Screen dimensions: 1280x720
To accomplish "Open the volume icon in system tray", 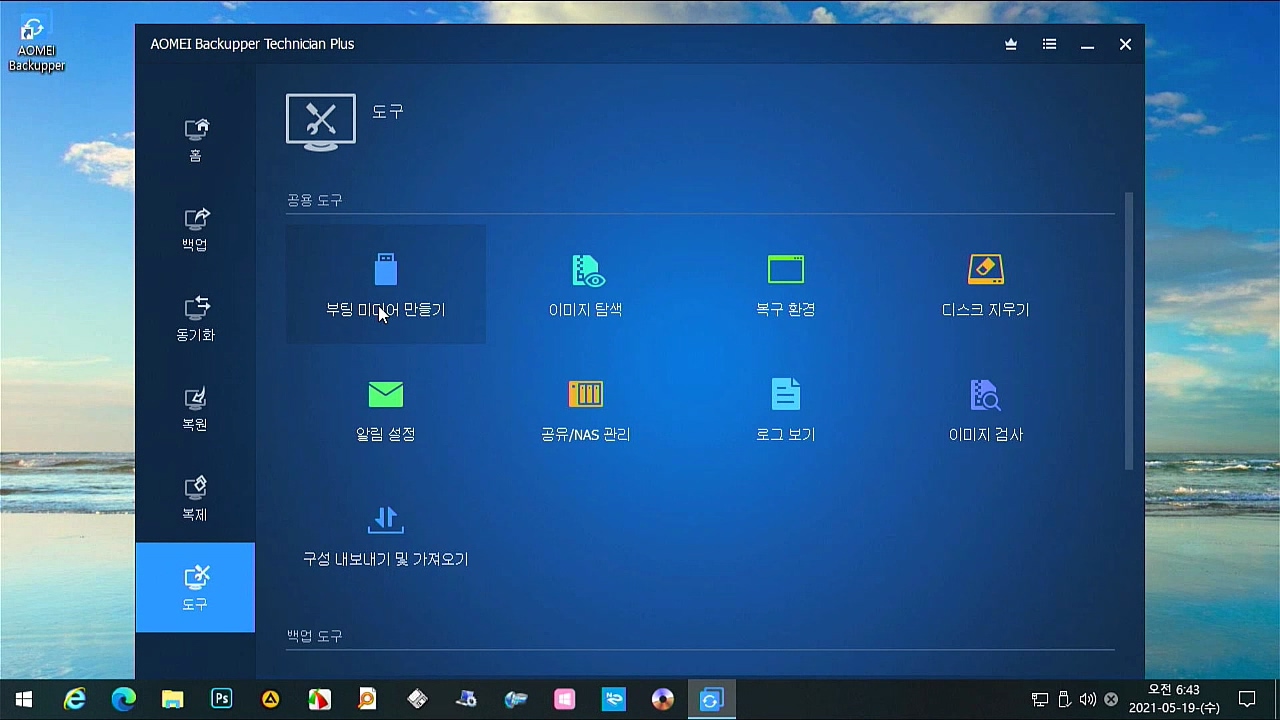I will (x=1087, y=699).
